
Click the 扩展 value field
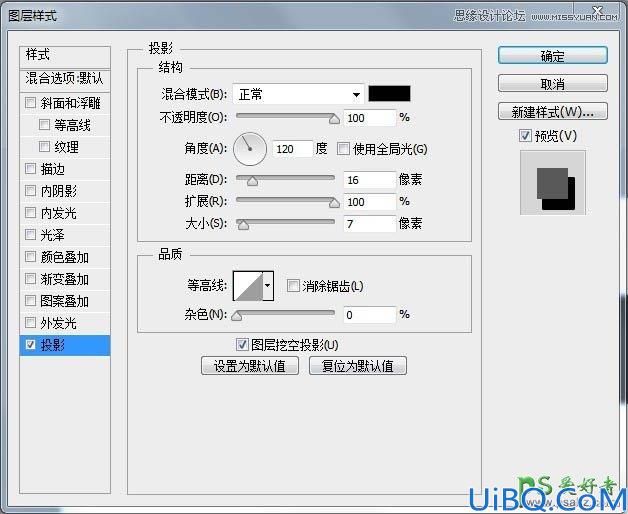370,202
